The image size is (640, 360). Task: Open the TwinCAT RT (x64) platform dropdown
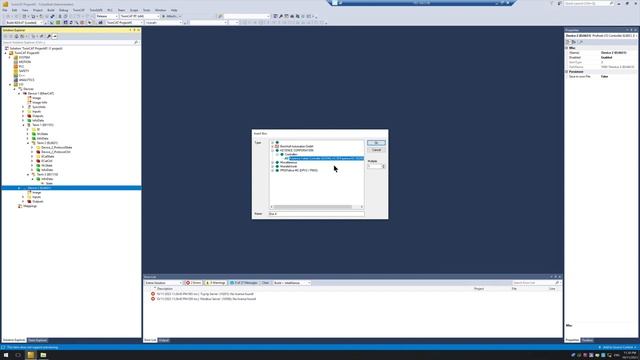tap(140, 16)
